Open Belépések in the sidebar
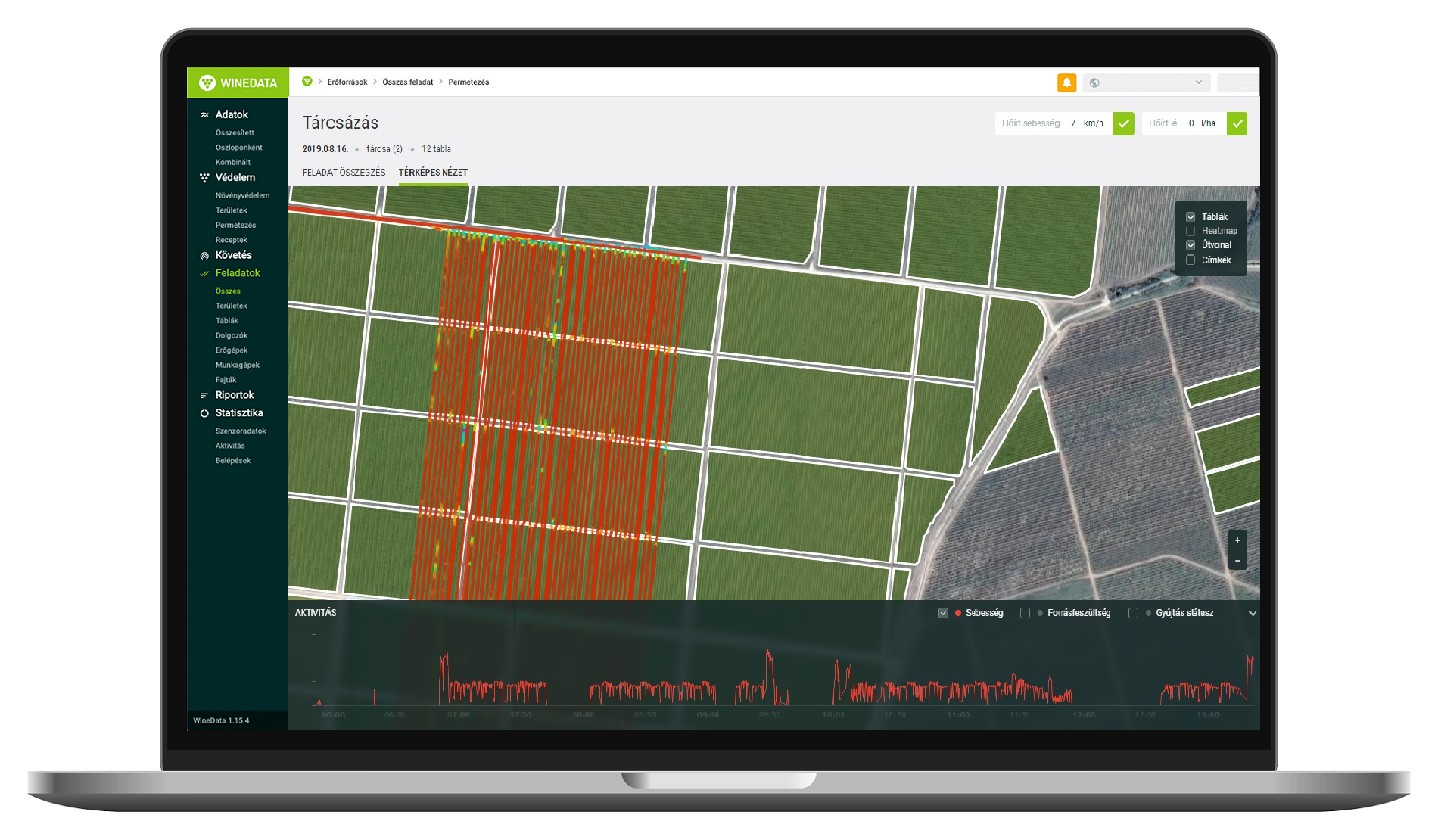This screenshot has height=840, width=1438. point(233,461)
